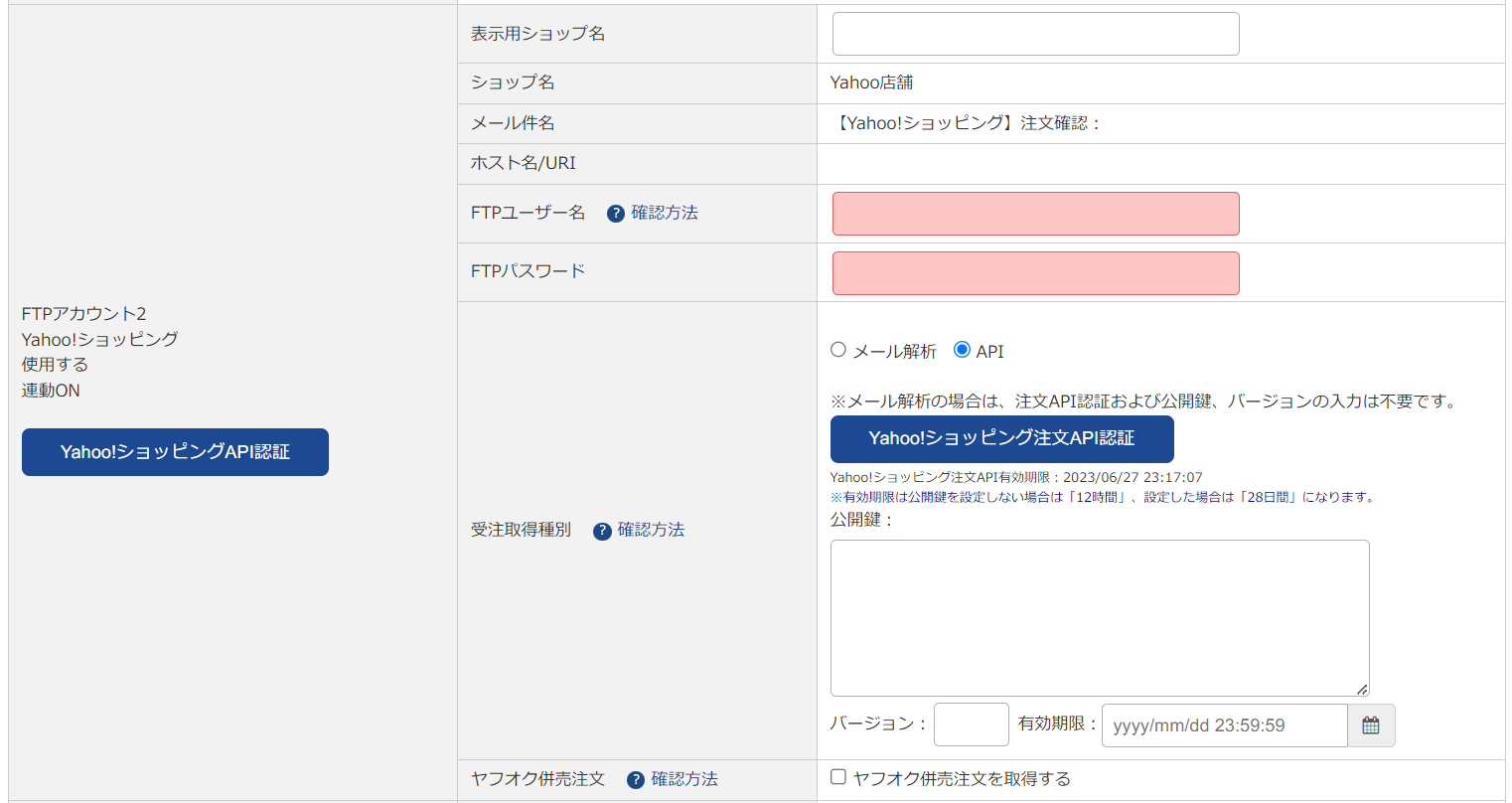Screen dimensions: 1512x803
Task: Click help icon beside 受注取得種別
Action: [x=602, y=532]
